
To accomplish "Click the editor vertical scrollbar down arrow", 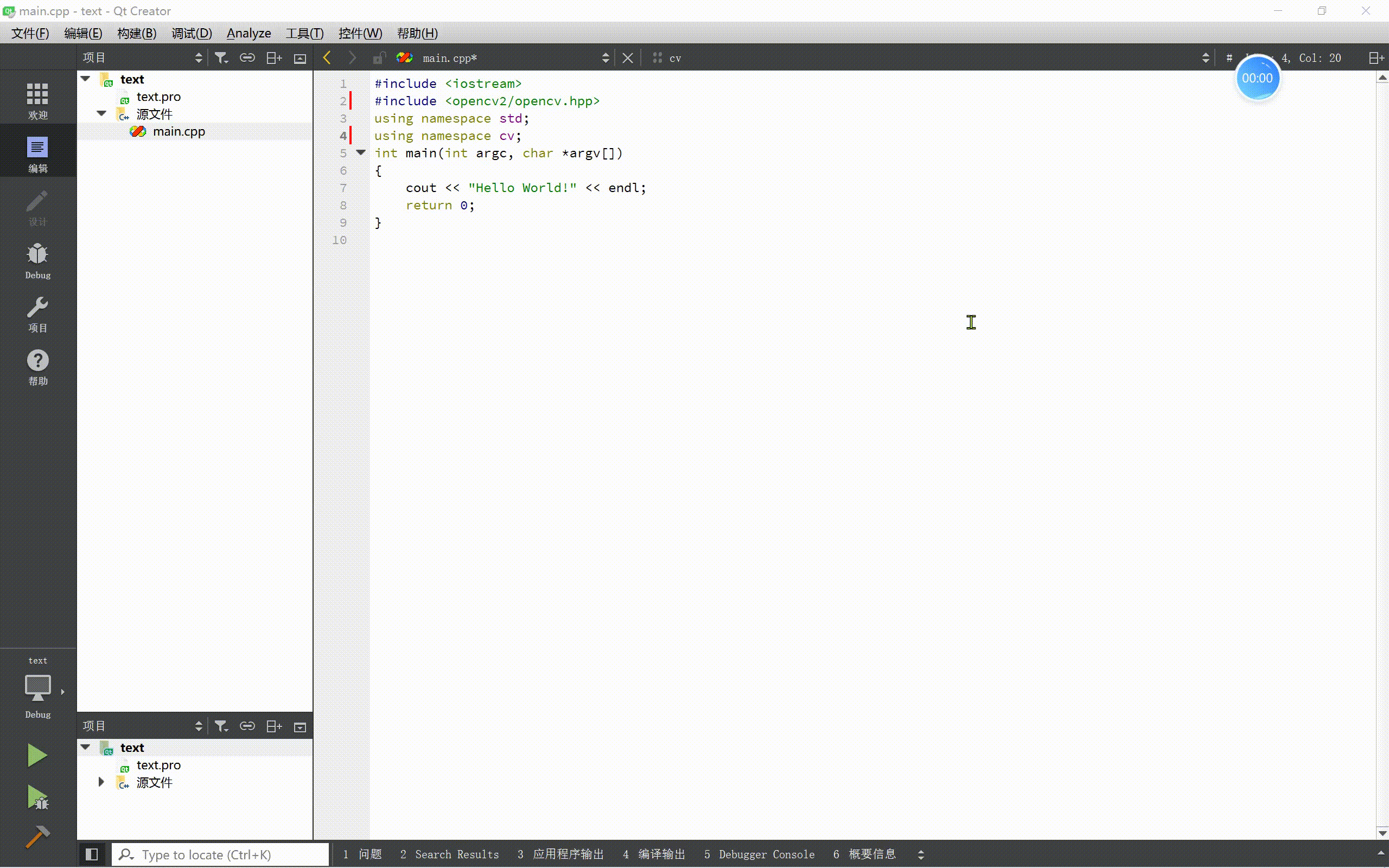I will (x=1382, y=833).
